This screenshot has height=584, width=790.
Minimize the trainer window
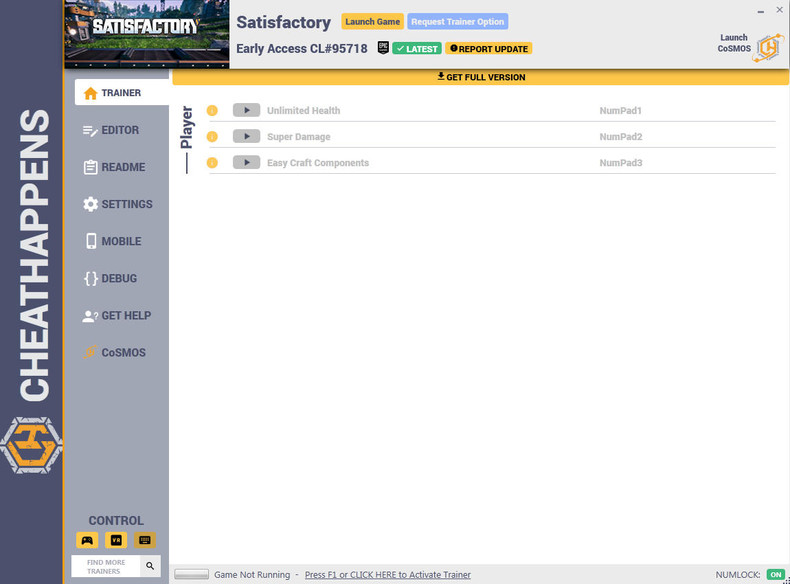tap(760, 11)
